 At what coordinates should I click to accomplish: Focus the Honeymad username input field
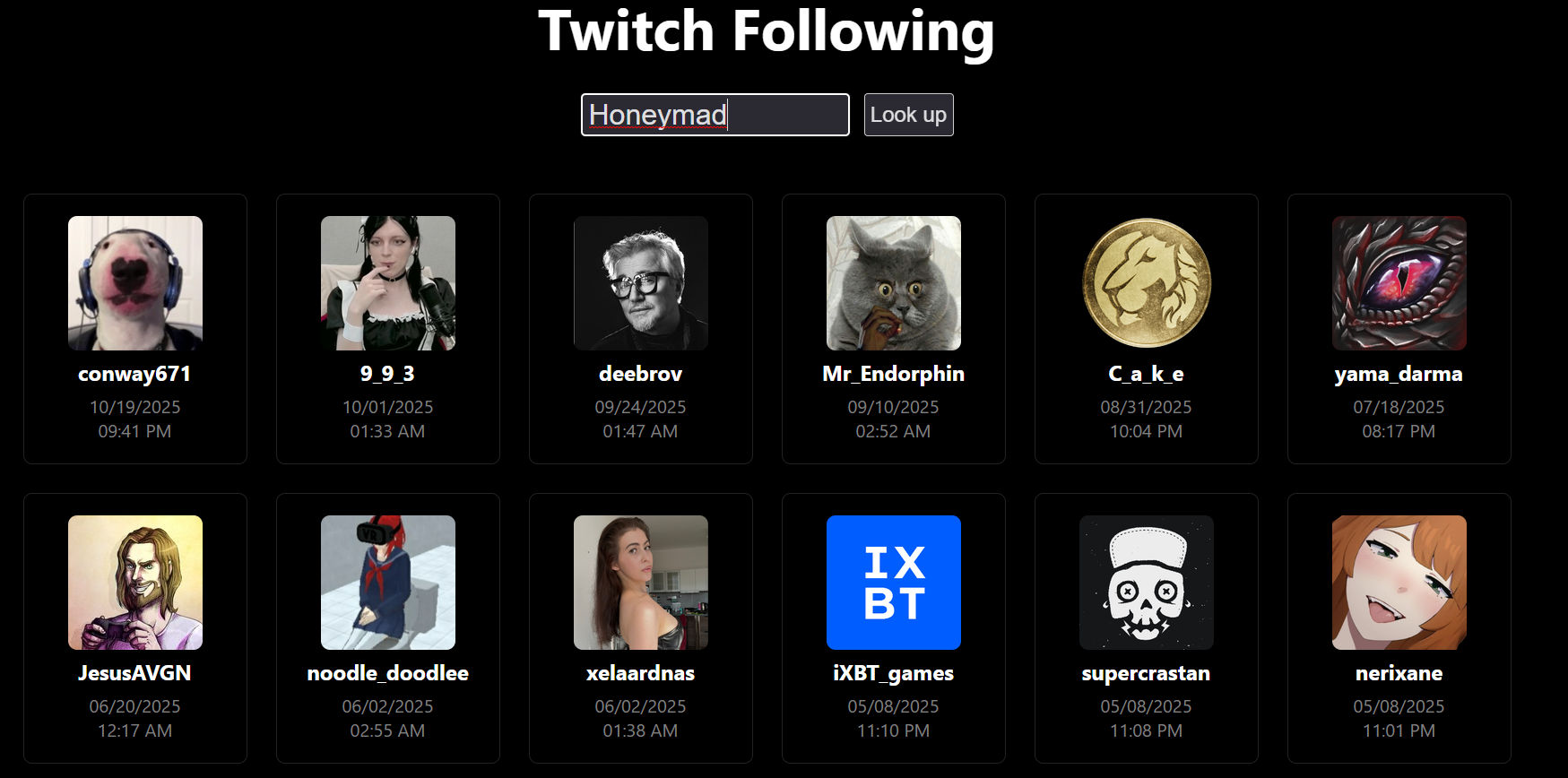[x=715, y=115]
